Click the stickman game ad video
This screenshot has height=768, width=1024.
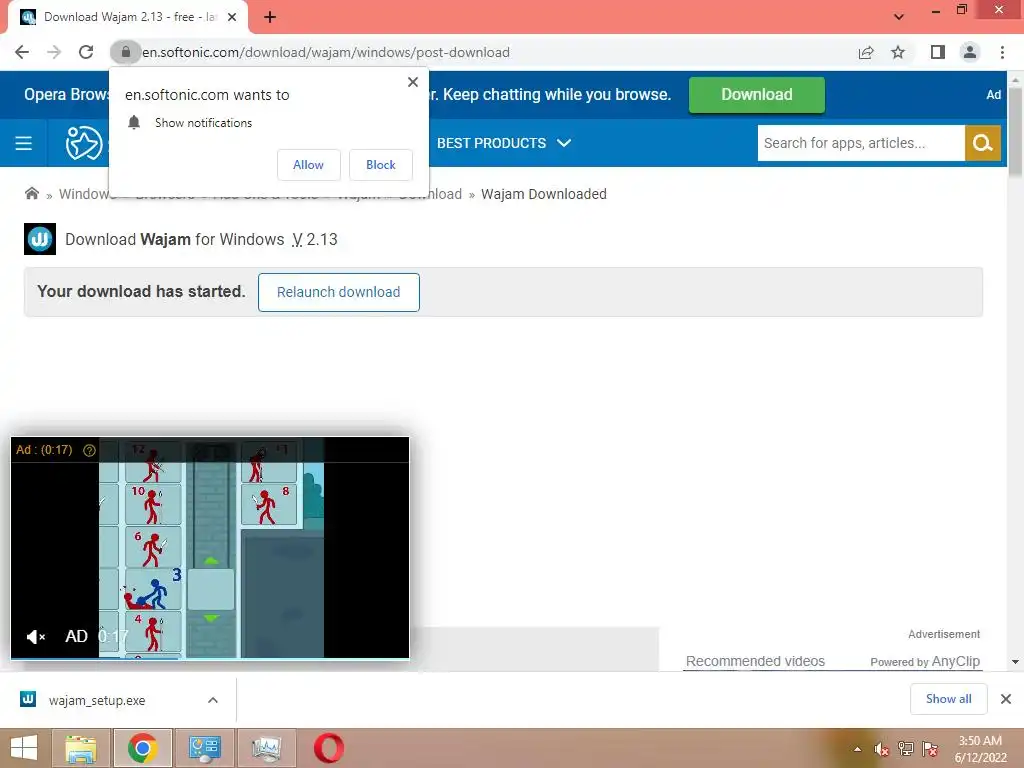click(x=210, y=548)
